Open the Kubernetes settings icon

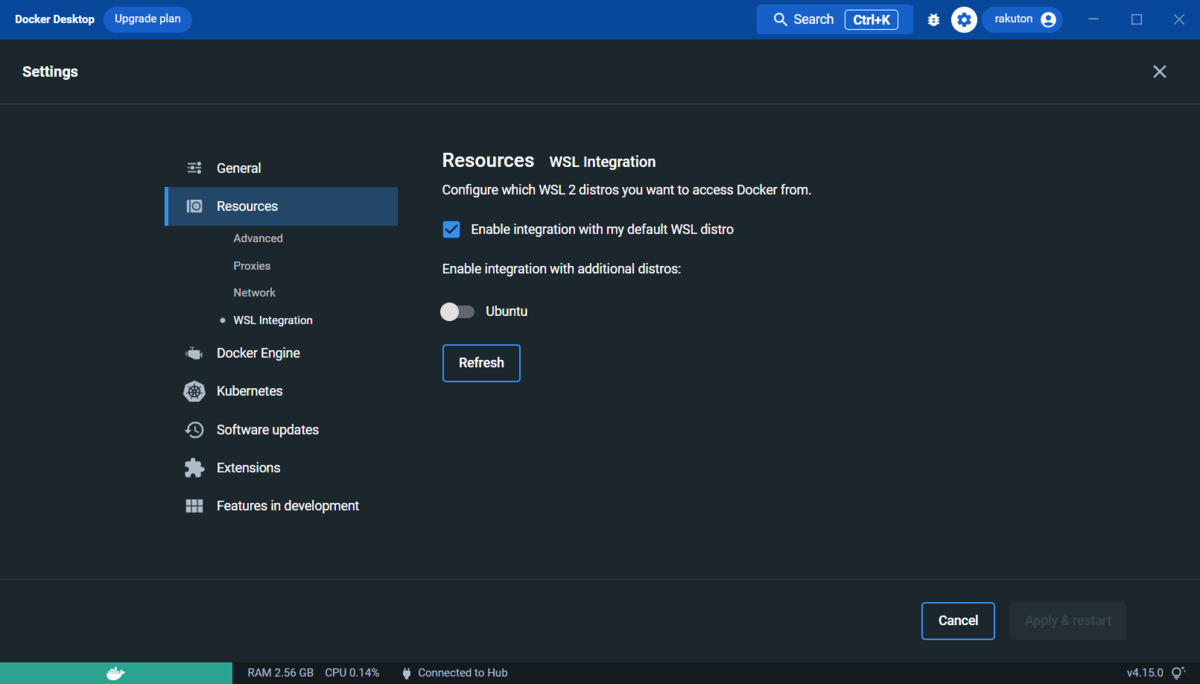point(194,391)
